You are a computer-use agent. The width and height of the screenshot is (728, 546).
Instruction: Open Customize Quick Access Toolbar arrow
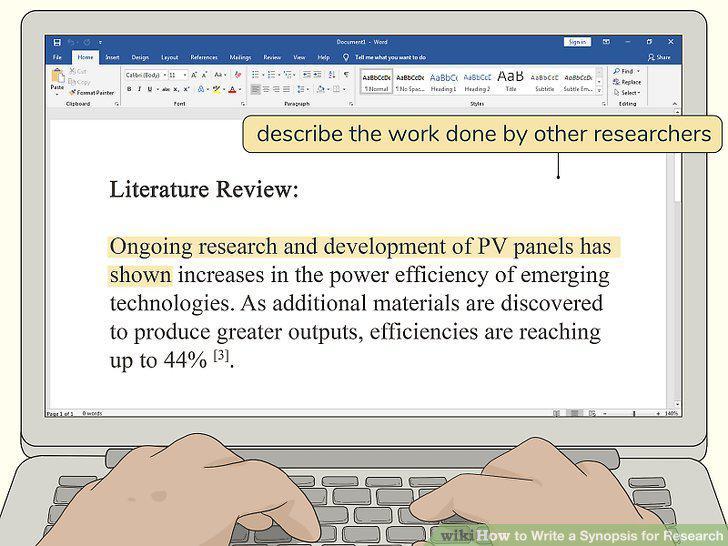[x=100, y=42]
